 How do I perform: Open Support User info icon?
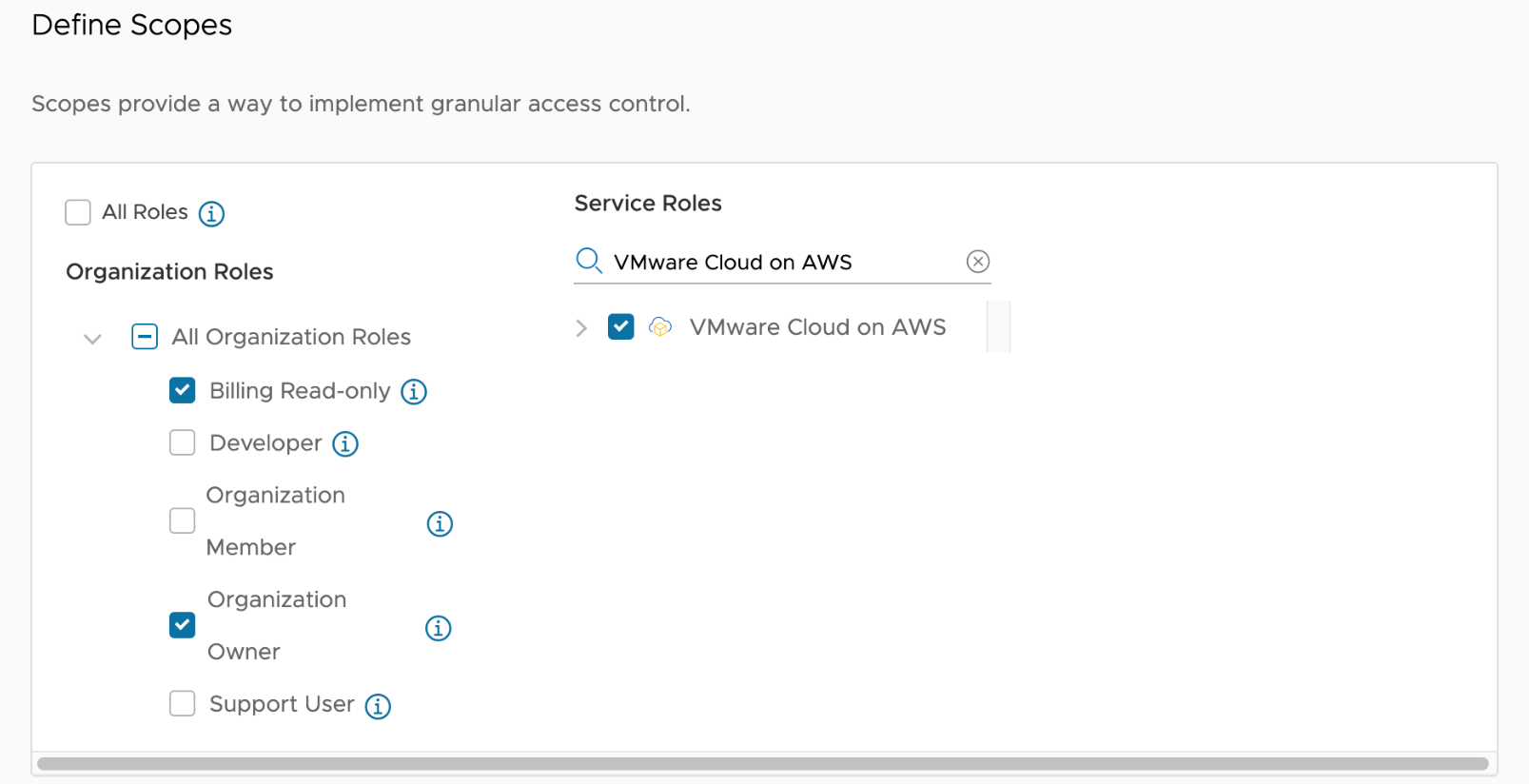379,706
